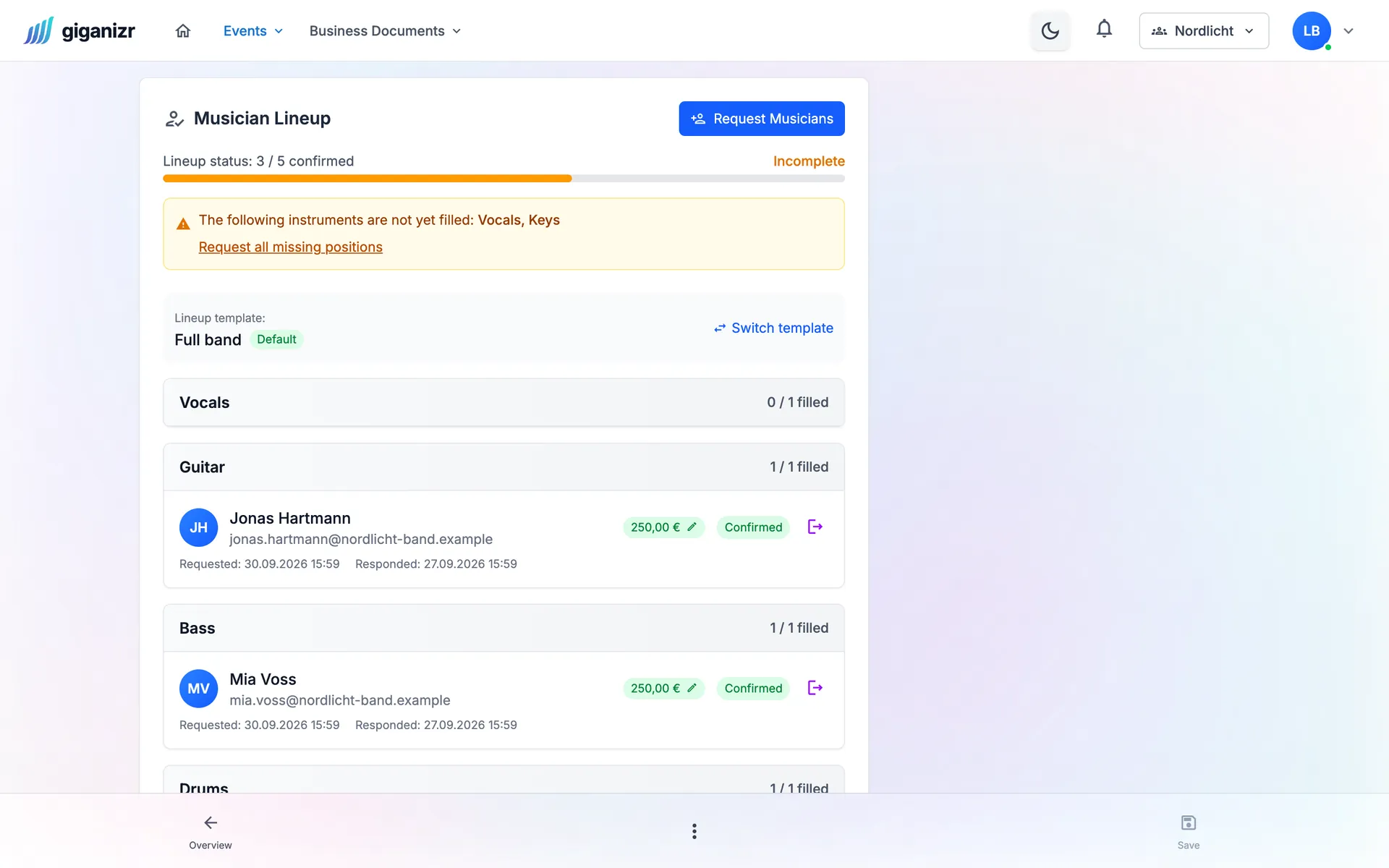Click the Musician Lineup heading icon
This screenshot has height=868, width=1389.
[174, 119]
